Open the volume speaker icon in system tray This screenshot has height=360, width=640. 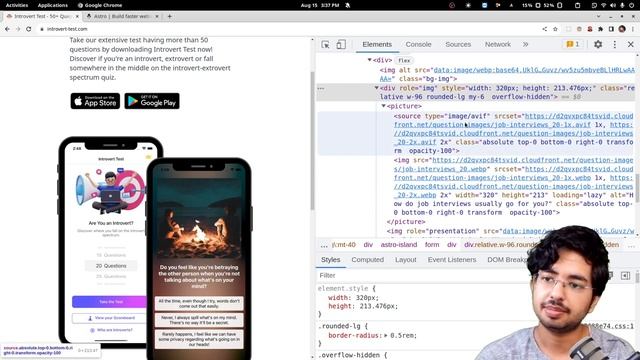pos(613,5)
